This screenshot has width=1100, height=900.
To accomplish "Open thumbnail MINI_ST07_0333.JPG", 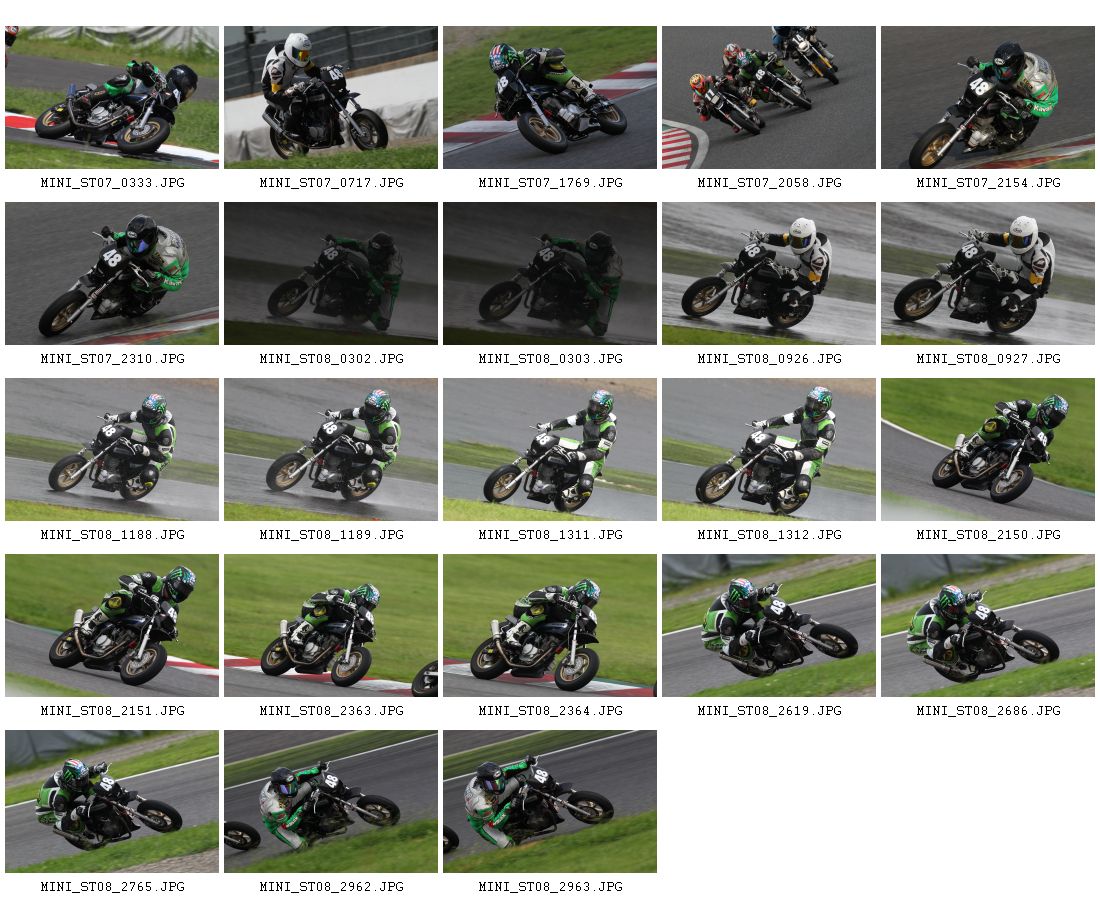I will [112, 98].
